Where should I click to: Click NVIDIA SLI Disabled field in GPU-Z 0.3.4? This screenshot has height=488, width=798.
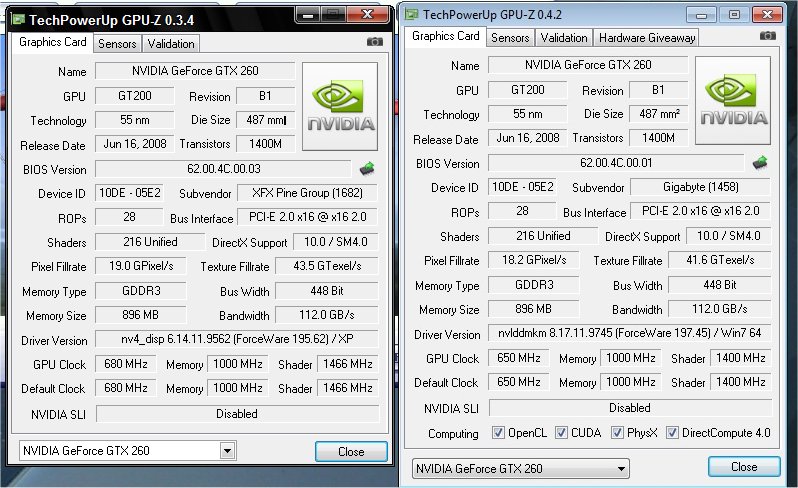237,414
